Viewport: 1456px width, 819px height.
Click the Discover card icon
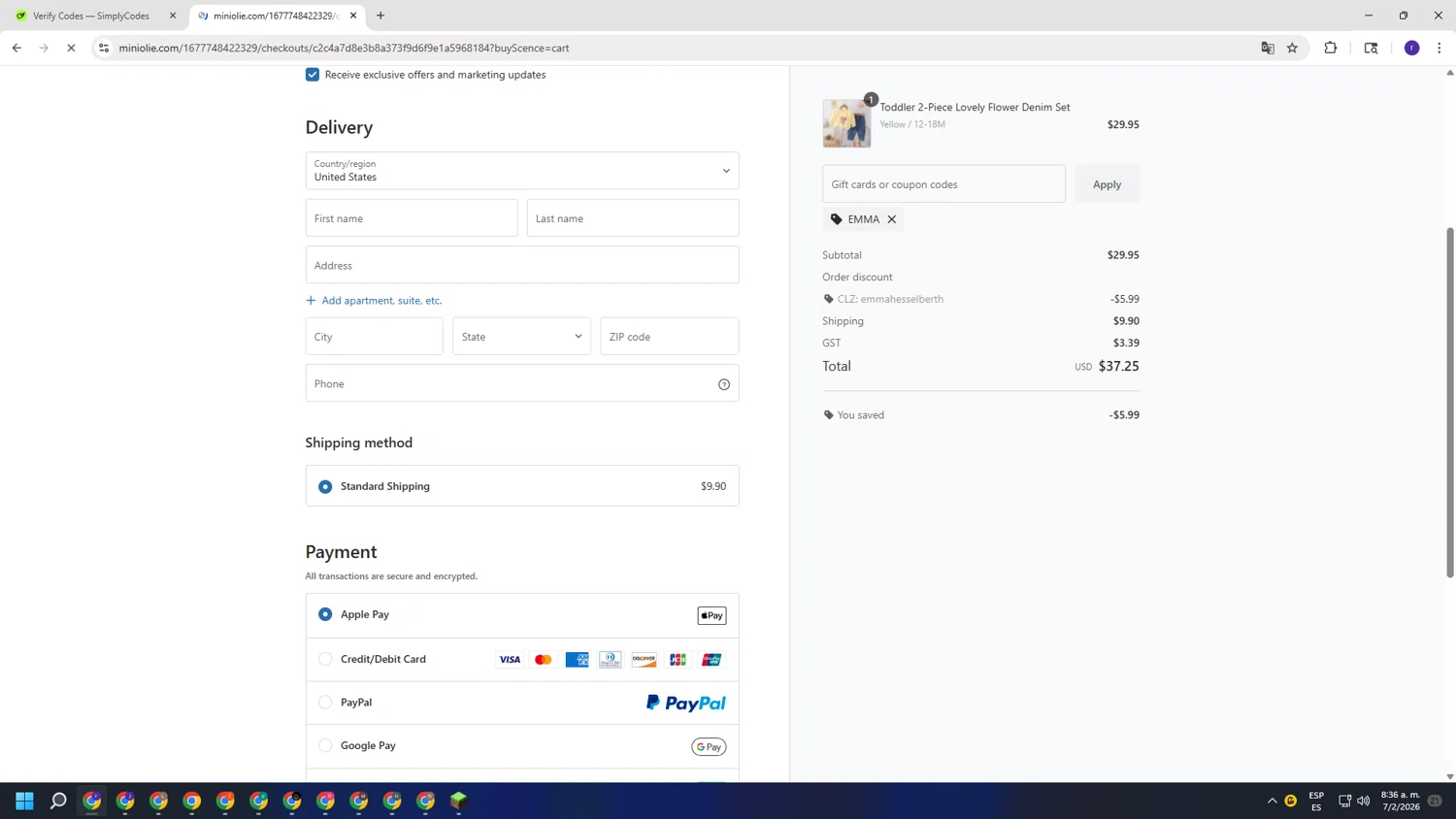pos(645,660)
